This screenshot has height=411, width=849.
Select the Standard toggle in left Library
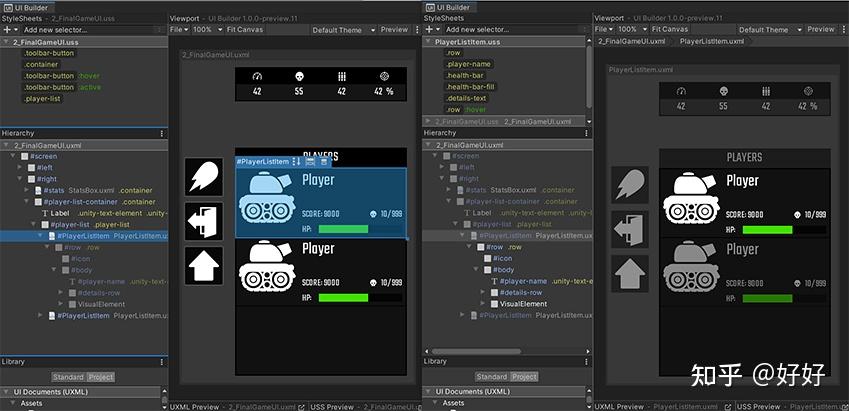pyautogui.click(x=68, y=377)
